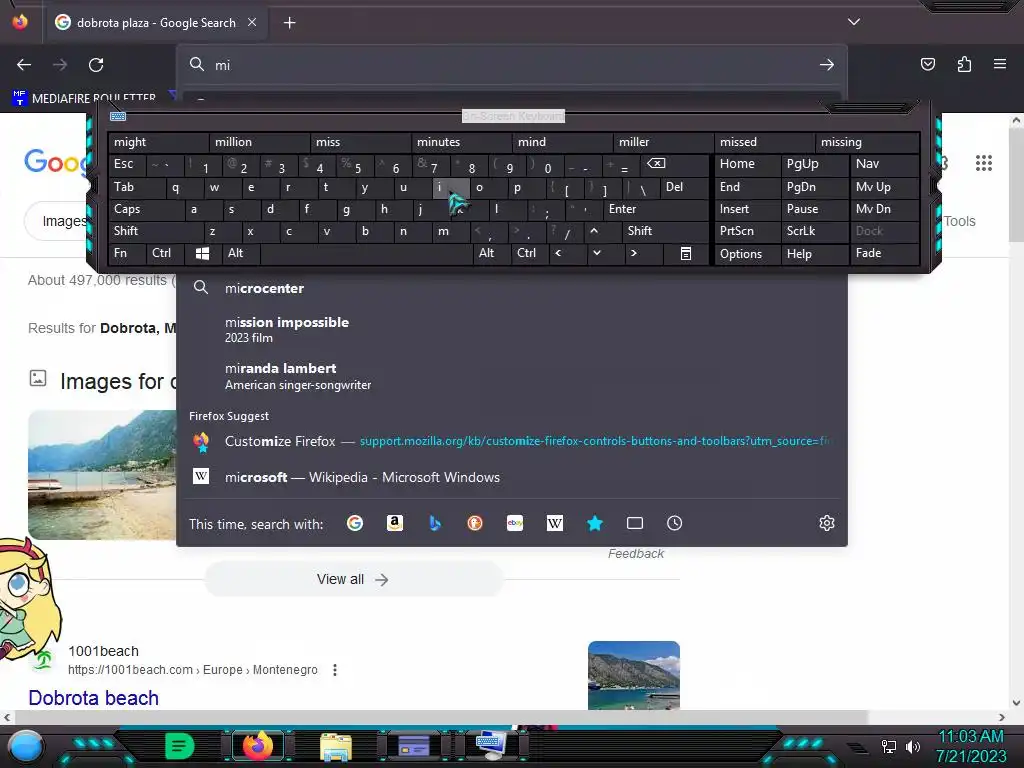Toggle the left Shift key on keyboard
The height and width of the screenshot is (768, 1024).
coord(155,231)
